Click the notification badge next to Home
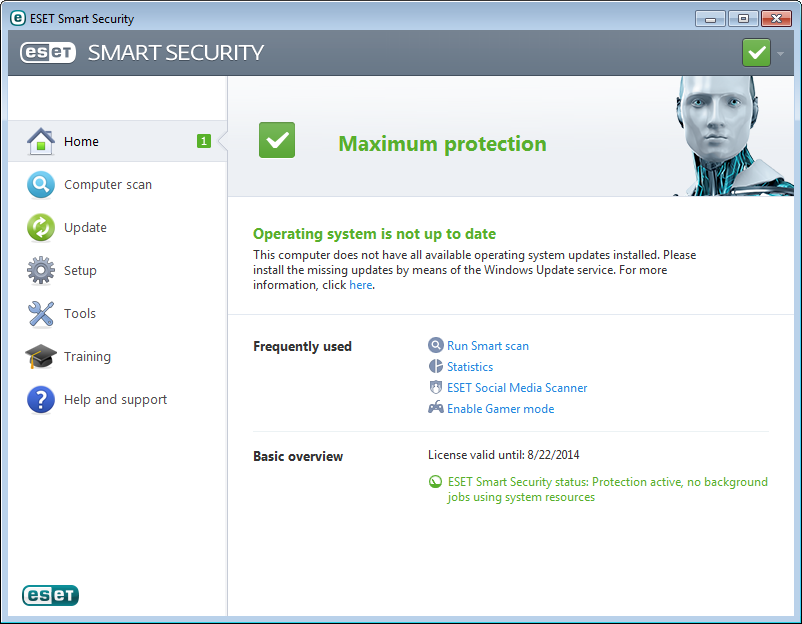This screenshot has width=802, height=624. 204,142
